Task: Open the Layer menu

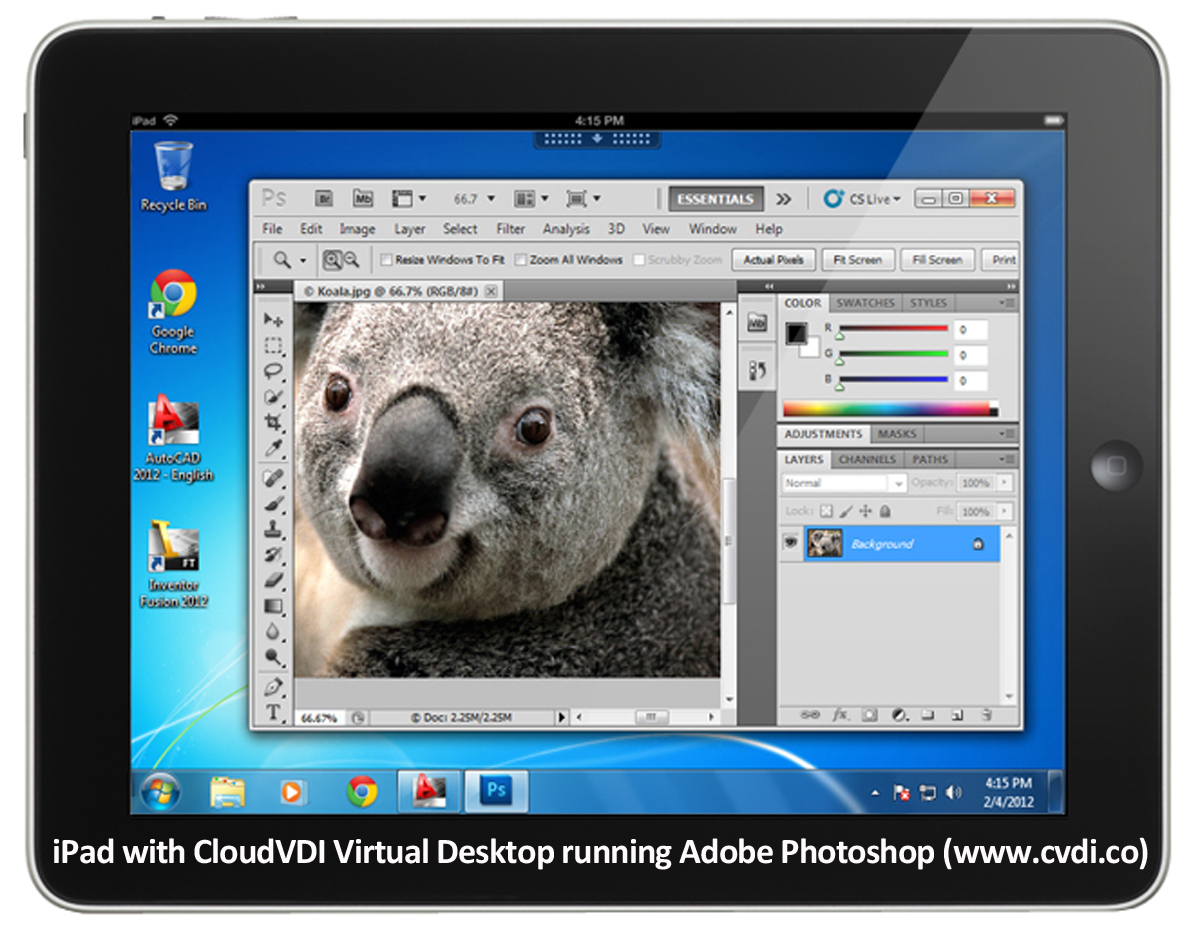Action: [409, 229]
